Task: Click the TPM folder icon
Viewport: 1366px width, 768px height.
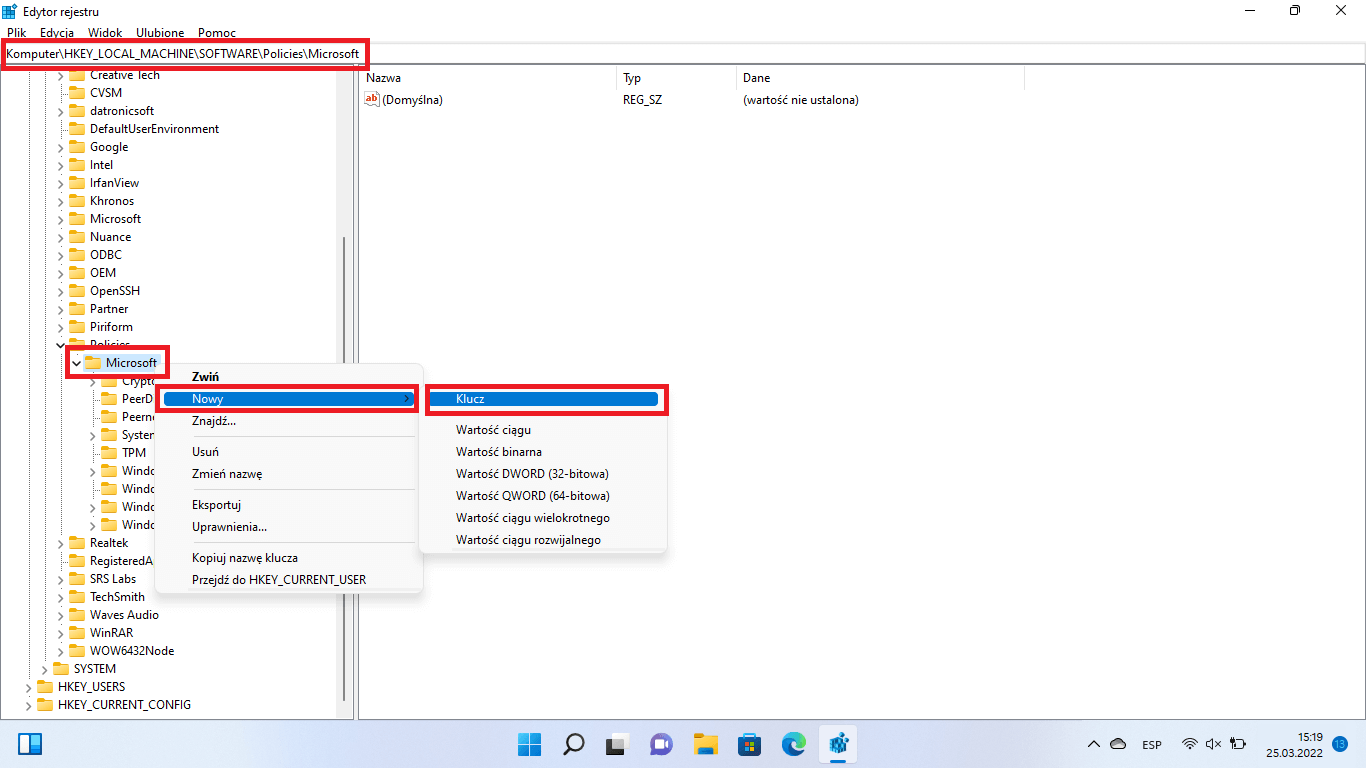Action: 109,453
